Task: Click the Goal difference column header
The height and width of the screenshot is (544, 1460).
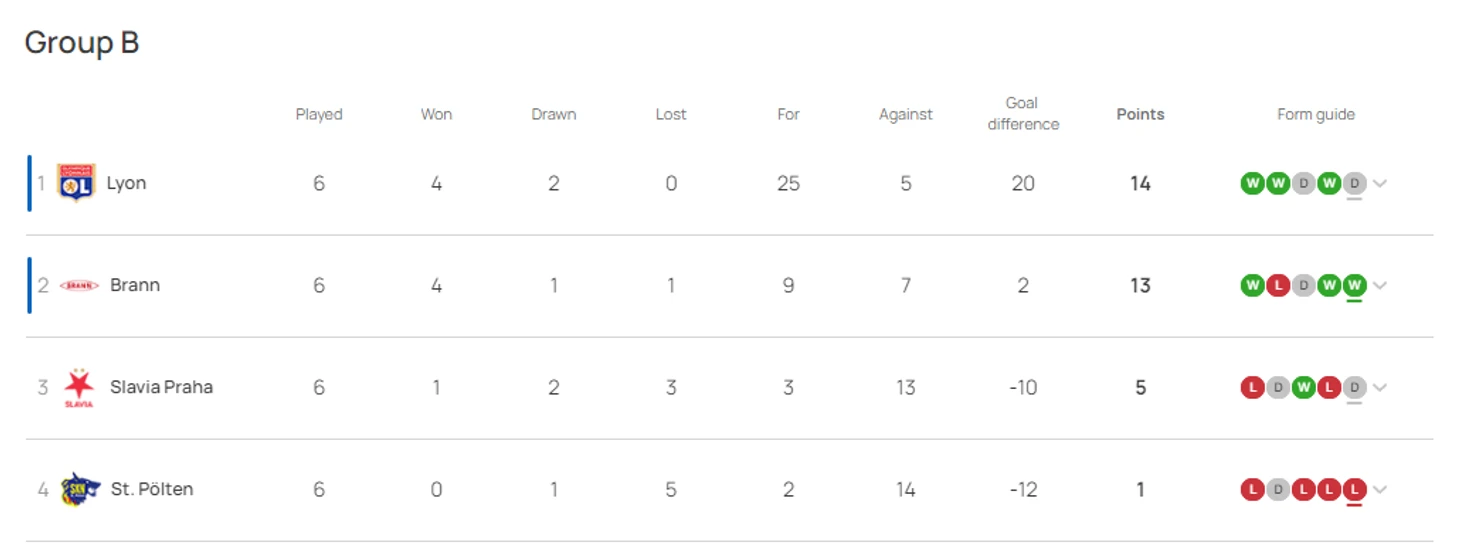Action: [x=1023, y=113]
